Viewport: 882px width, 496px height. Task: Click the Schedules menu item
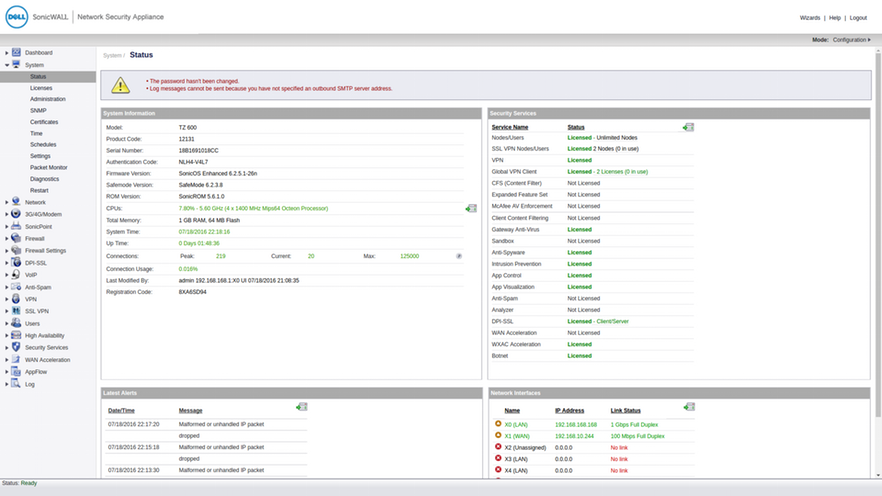coord(43,145)
